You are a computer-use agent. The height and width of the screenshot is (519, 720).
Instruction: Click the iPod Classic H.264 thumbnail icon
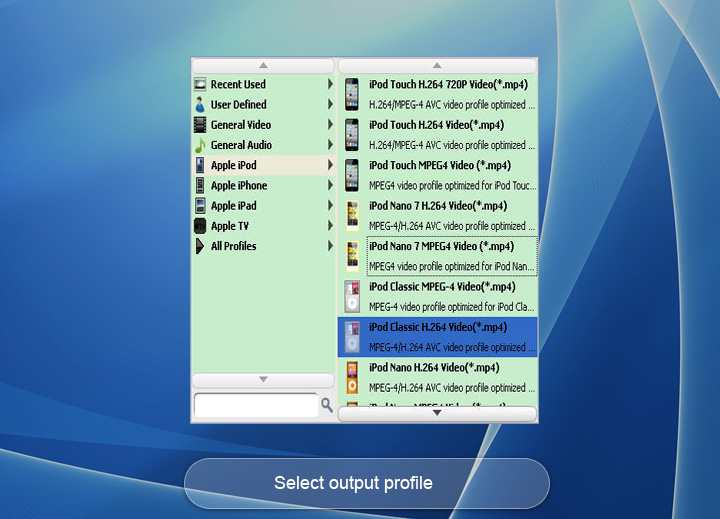click(x=351, y=337)
